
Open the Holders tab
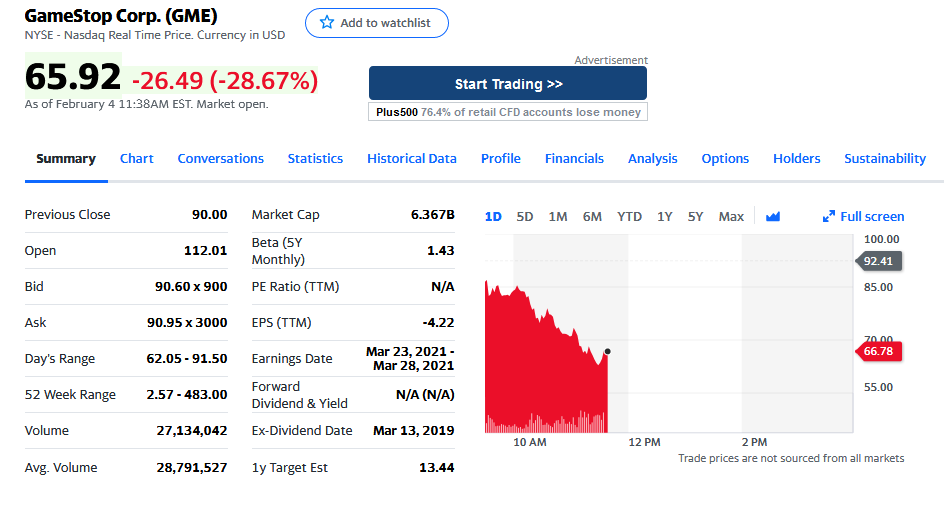[796, 159]
